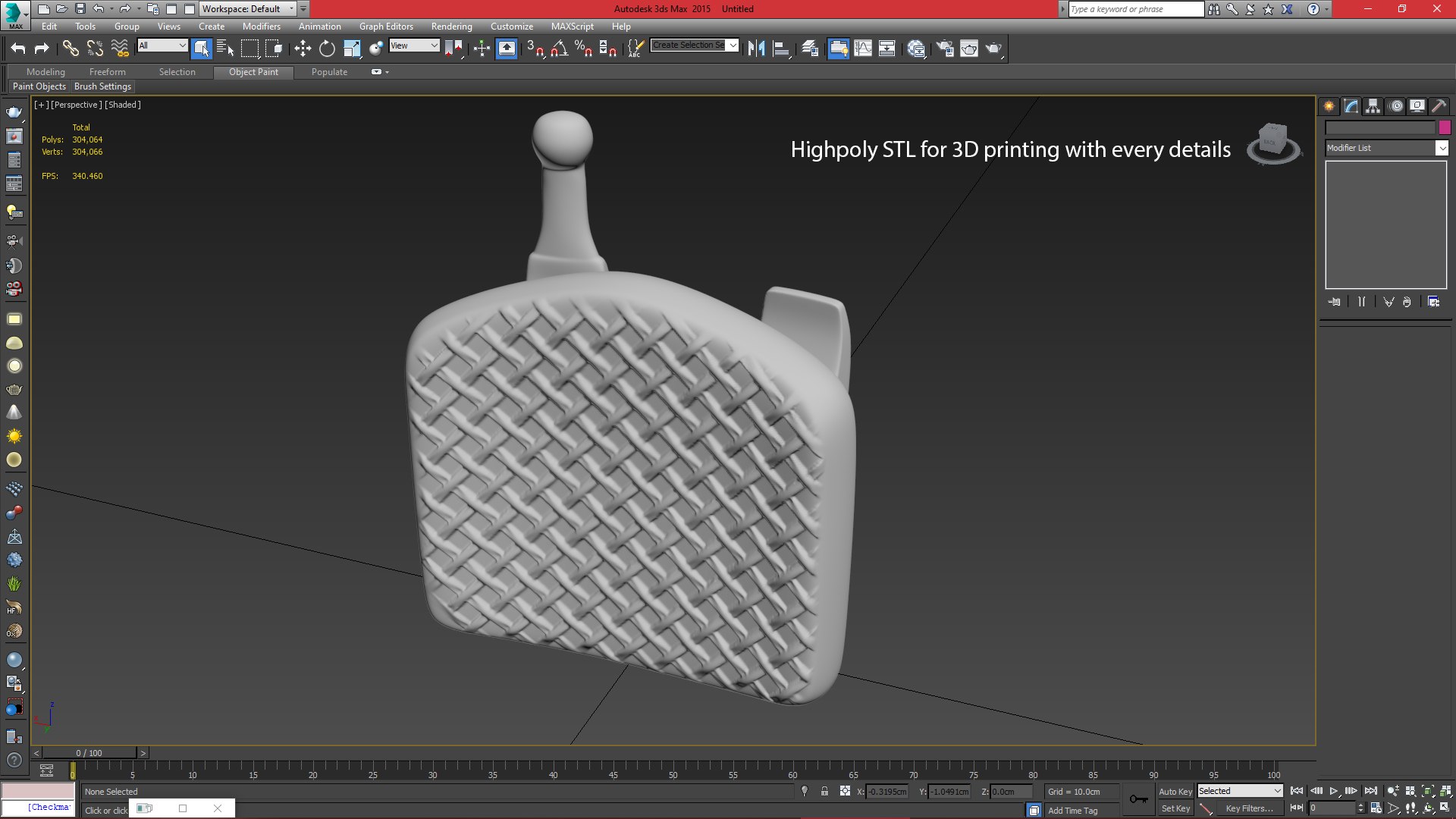Open the Curve Editor icon
The height and width of the screenshot is (819, 1456).
pyautogui.click(x=863, y=49)
